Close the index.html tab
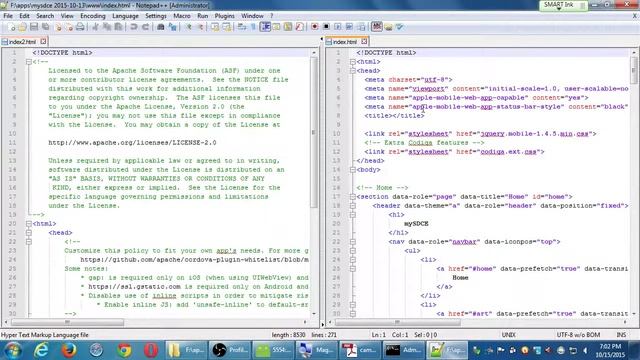The height and width of the screenshot is (360, 640). coord(364,41)
